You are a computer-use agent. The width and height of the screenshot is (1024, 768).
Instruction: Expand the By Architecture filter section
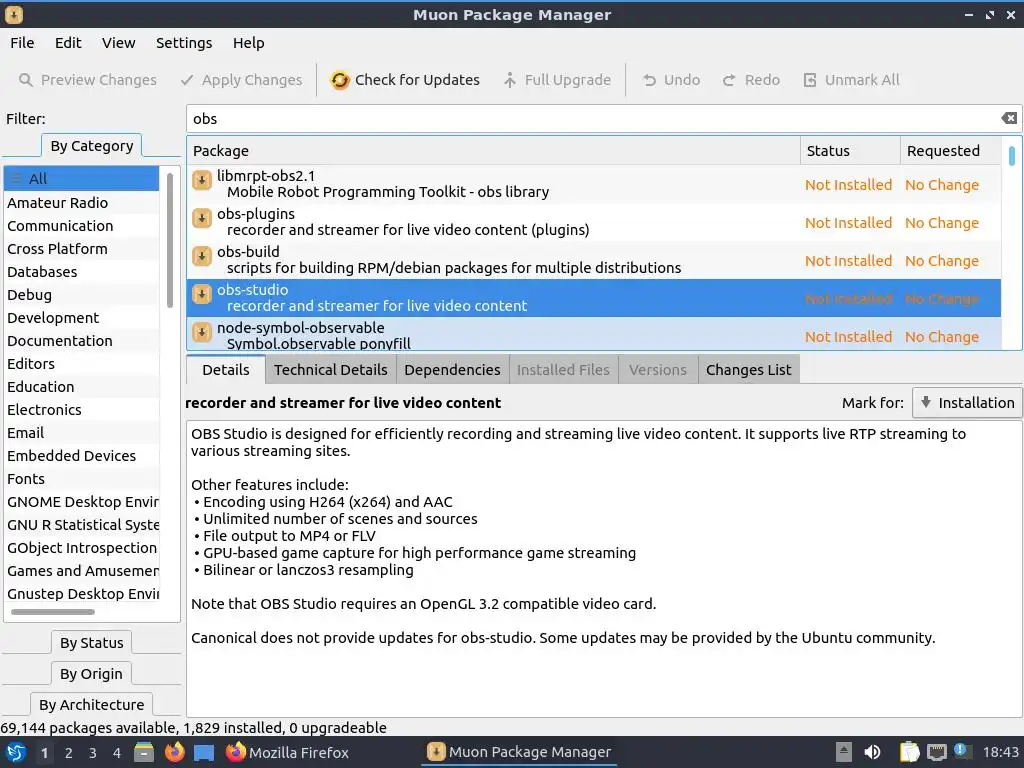(91, 705)
